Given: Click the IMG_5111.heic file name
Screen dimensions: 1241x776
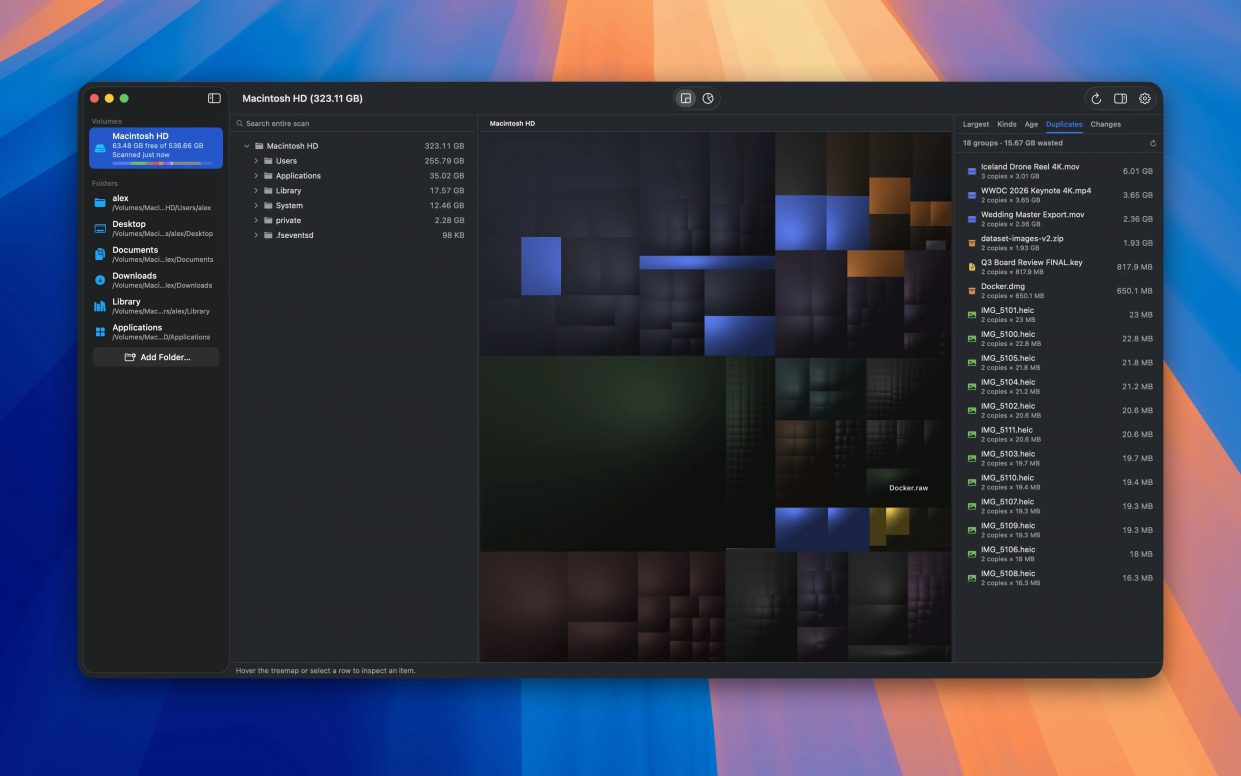Looking at the screenshot, I should (1007, 430).
